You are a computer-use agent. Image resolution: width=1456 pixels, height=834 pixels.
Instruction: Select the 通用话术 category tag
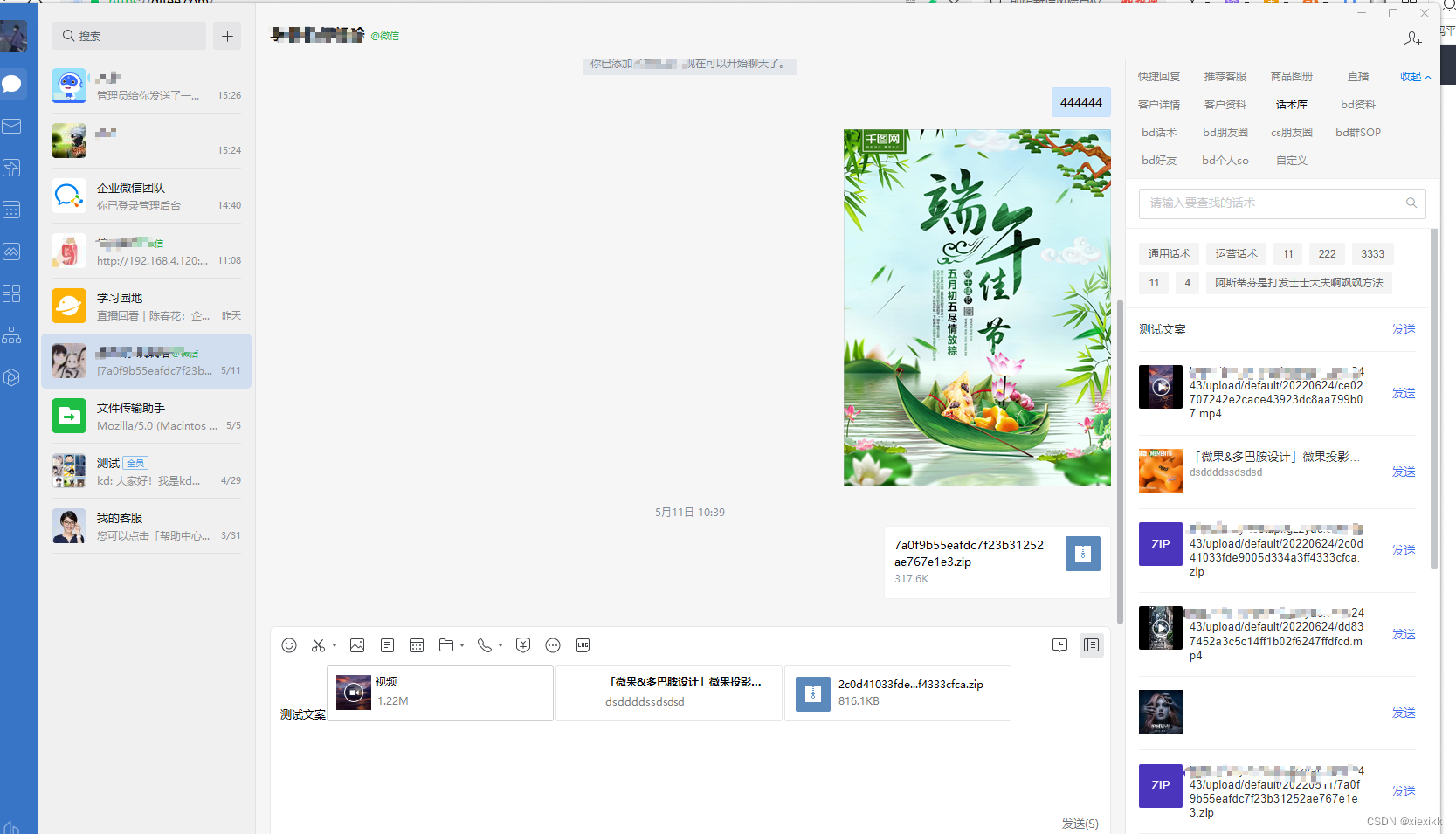1170,254
